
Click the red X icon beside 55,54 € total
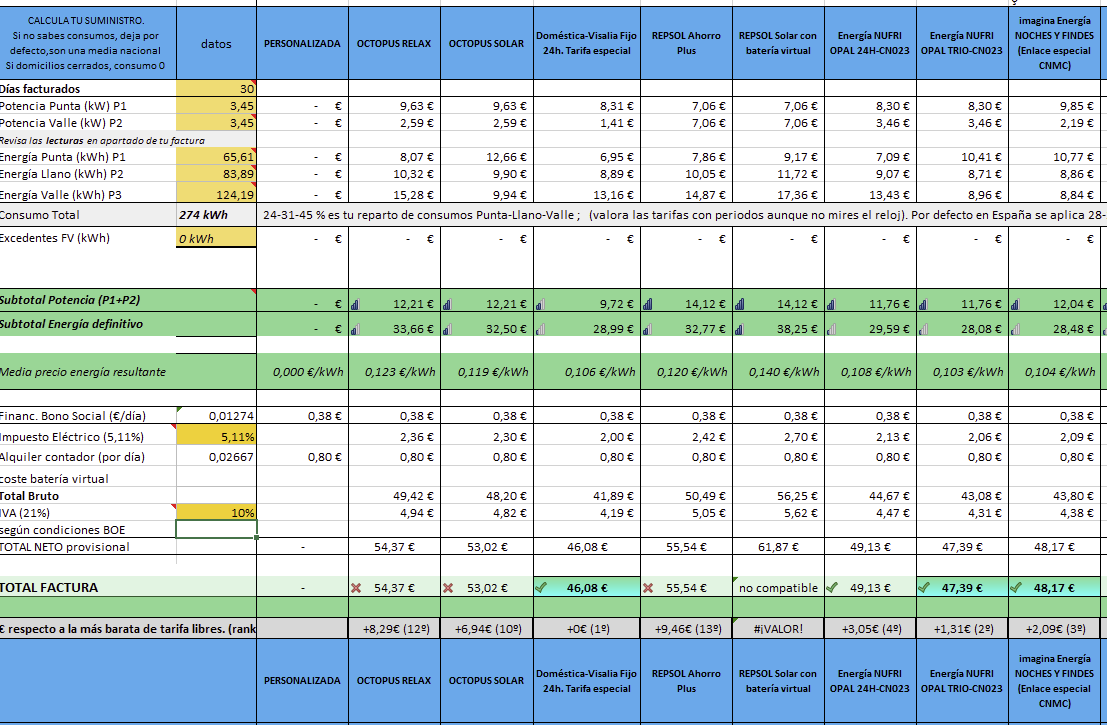pyautogui.click(x=647, y=587)
